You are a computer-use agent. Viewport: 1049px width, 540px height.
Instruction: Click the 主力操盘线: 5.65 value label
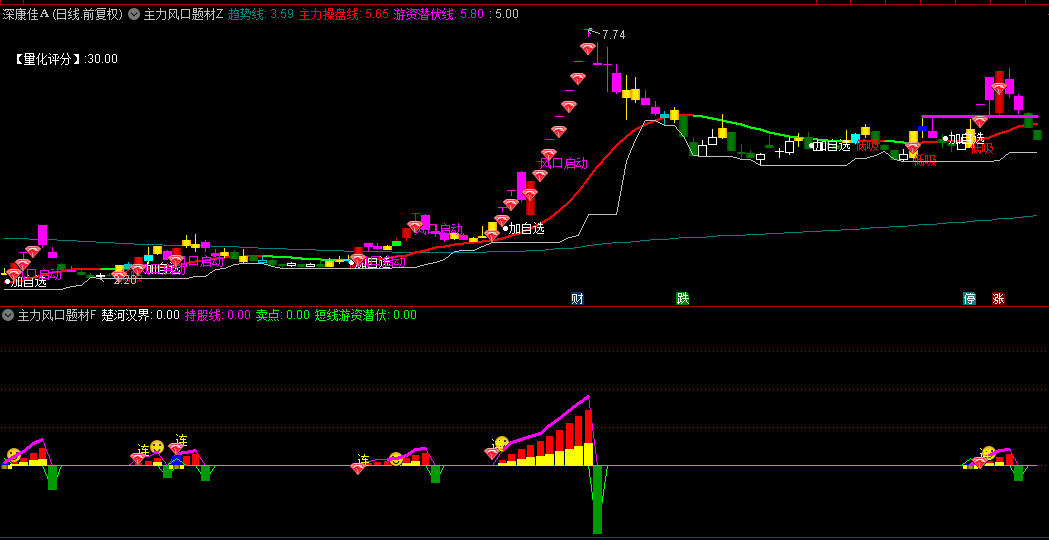click(343, 14)
